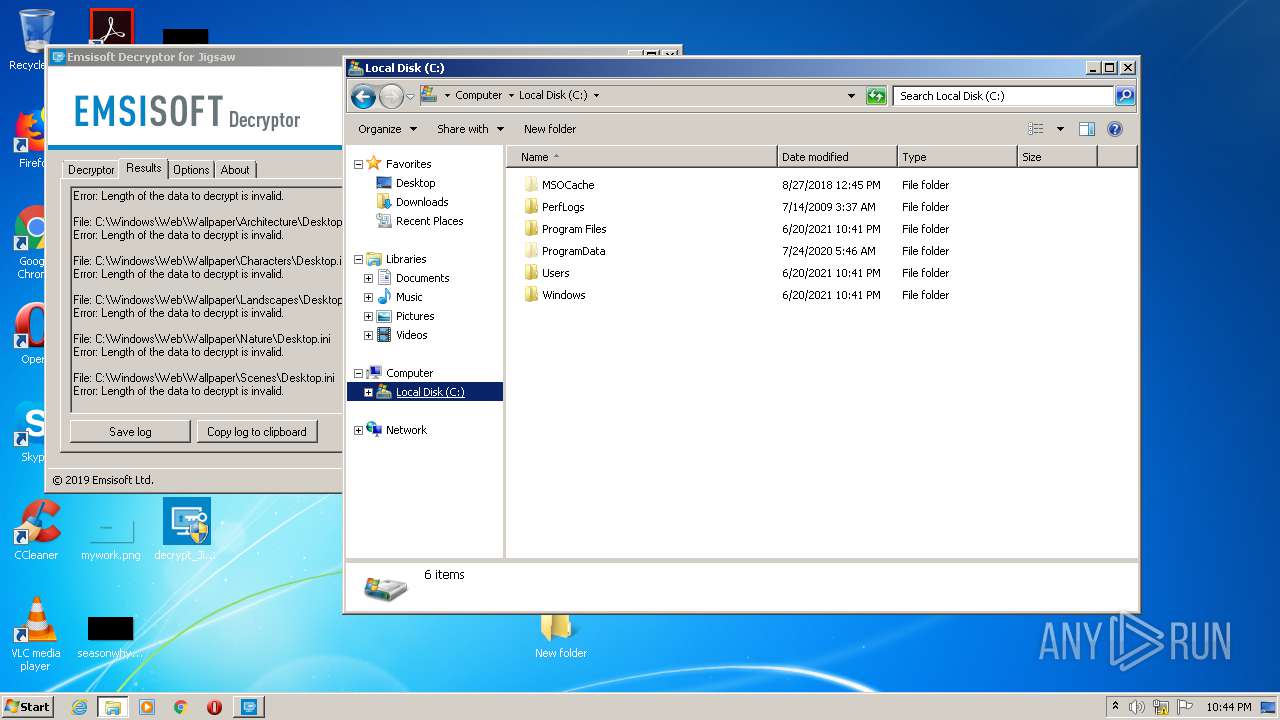Screen dimensions: 1280x720
Task: Switch to the About tab
Action: pyautogui.click(x=235, y=170)
